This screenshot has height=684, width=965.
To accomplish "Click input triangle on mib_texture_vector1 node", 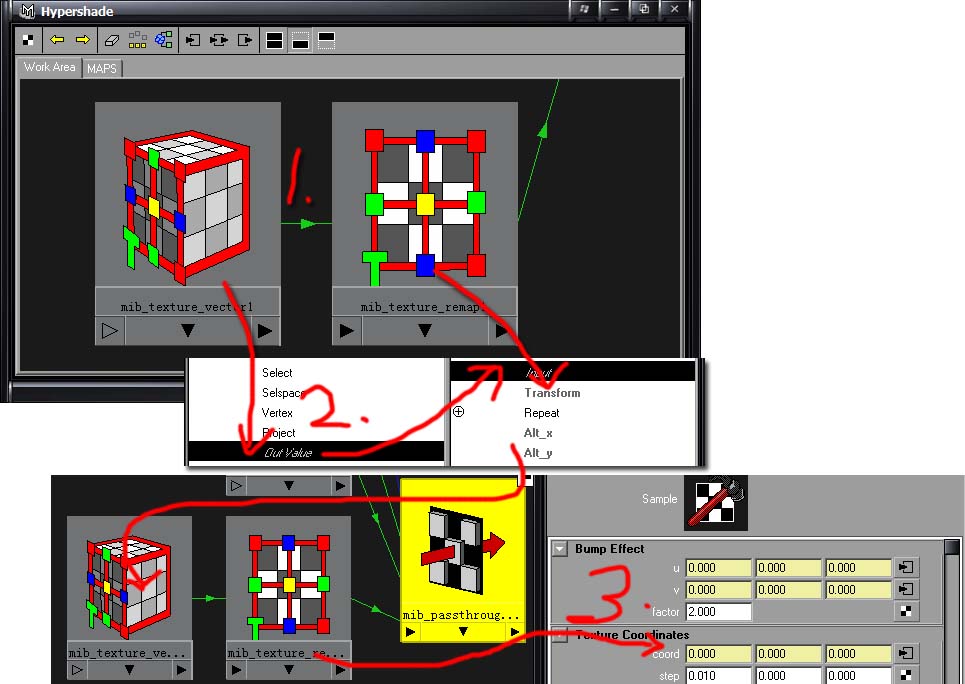I will pyautogui.click(x=110, y=331).
